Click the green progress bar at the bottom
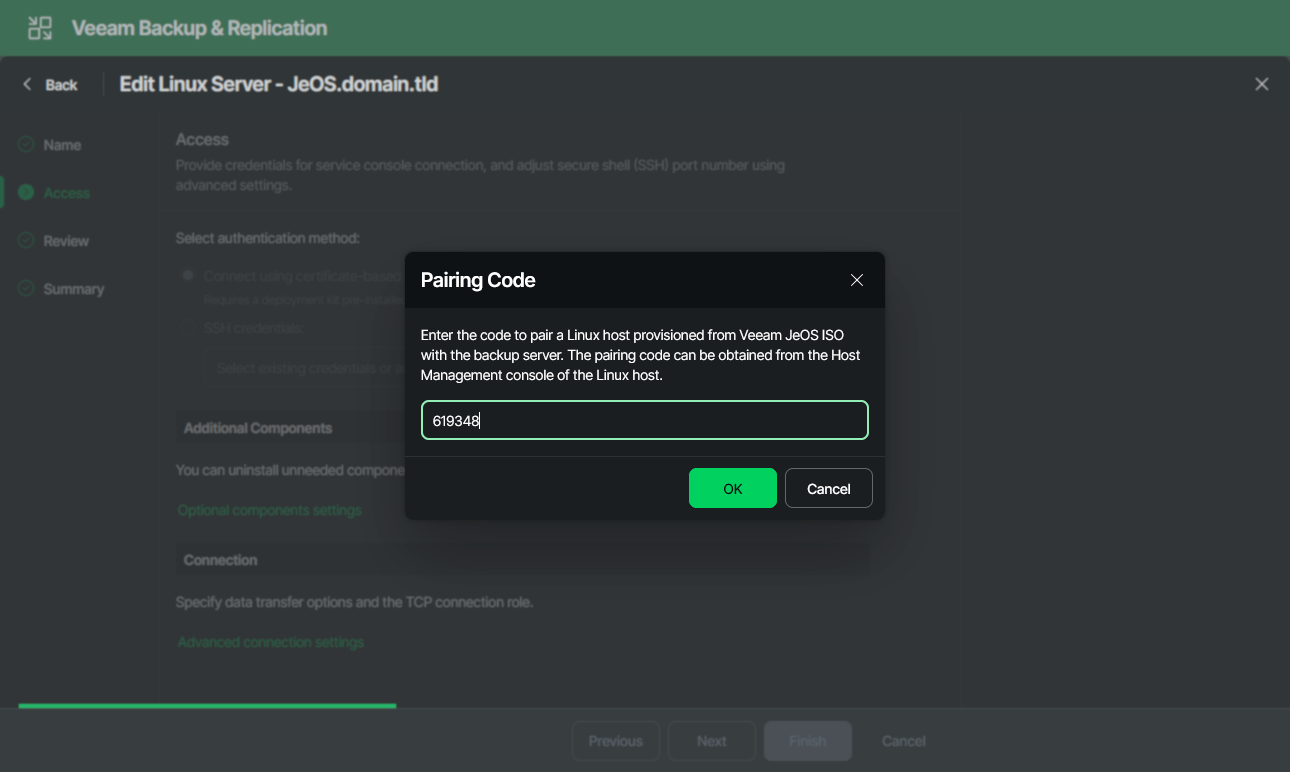Viewport: 1290px width, 772px height. 207,706
